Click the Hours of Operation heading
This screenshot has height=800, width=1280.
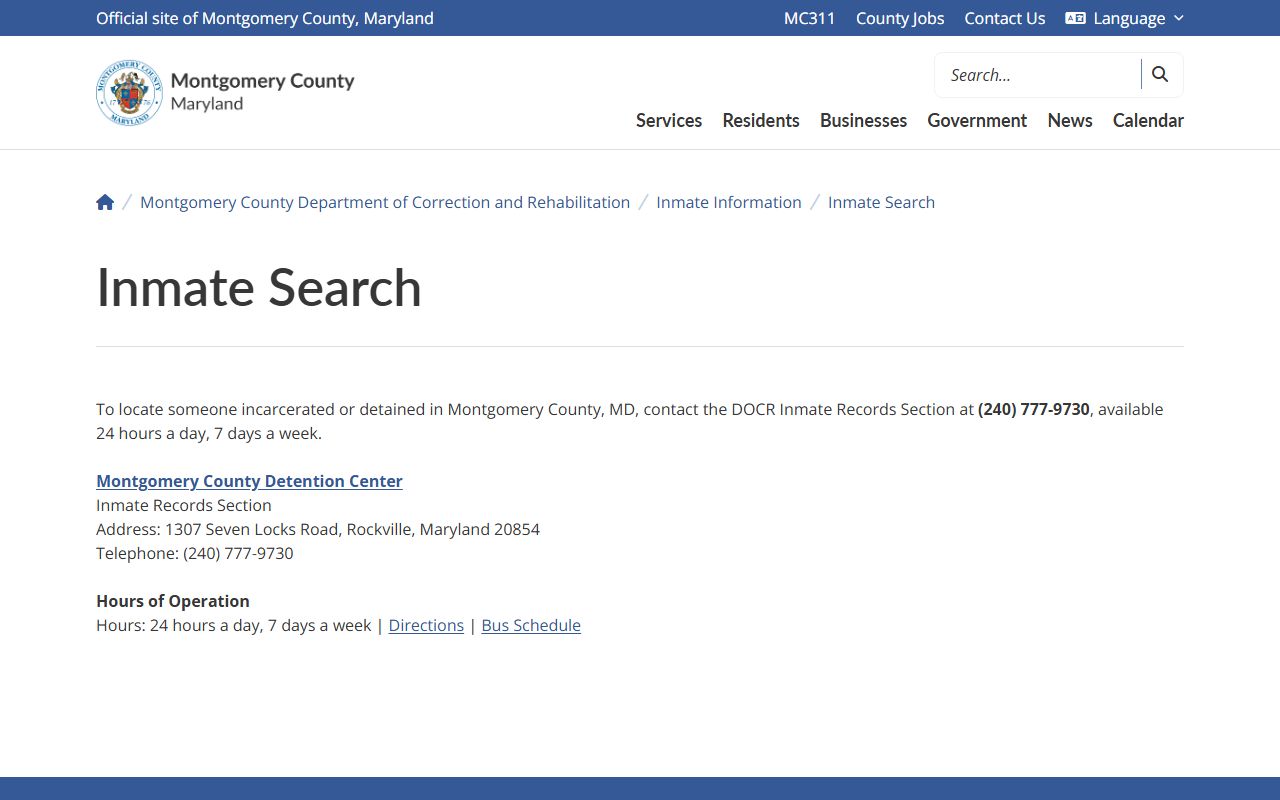173,601
